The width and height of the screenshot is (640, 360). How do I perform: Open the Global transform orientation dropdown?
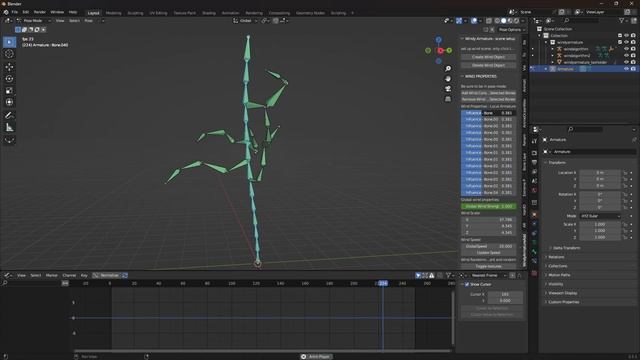[x=245, y=21]
